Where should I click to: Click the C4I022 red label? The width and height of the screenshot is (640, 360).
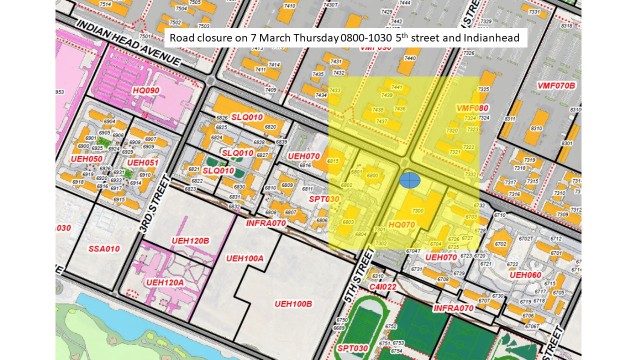[382, 287]
